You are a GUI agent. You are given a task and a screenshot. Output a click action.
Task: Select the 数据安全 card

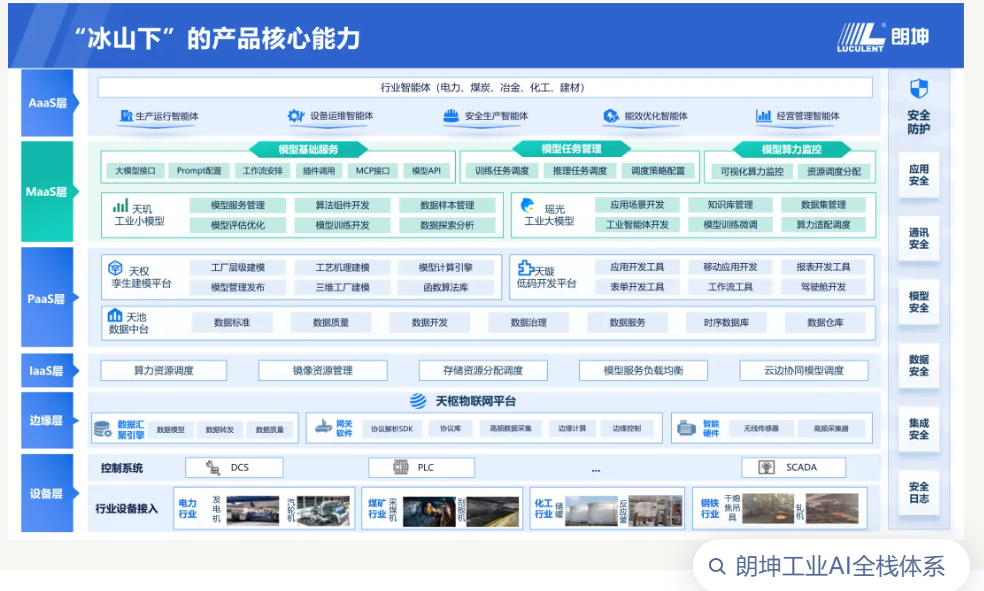[x=919, y=365]
